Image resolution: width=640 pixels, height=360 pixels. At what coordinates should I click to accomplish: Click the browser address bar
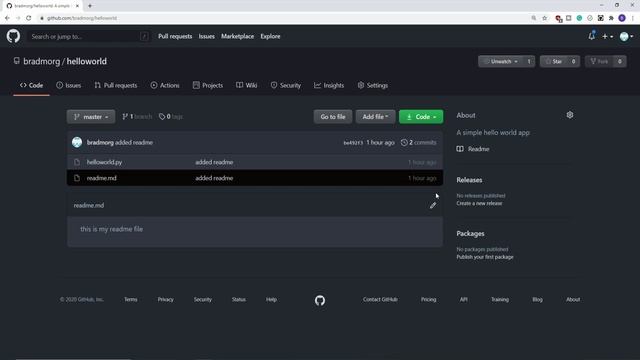point(282,18)
